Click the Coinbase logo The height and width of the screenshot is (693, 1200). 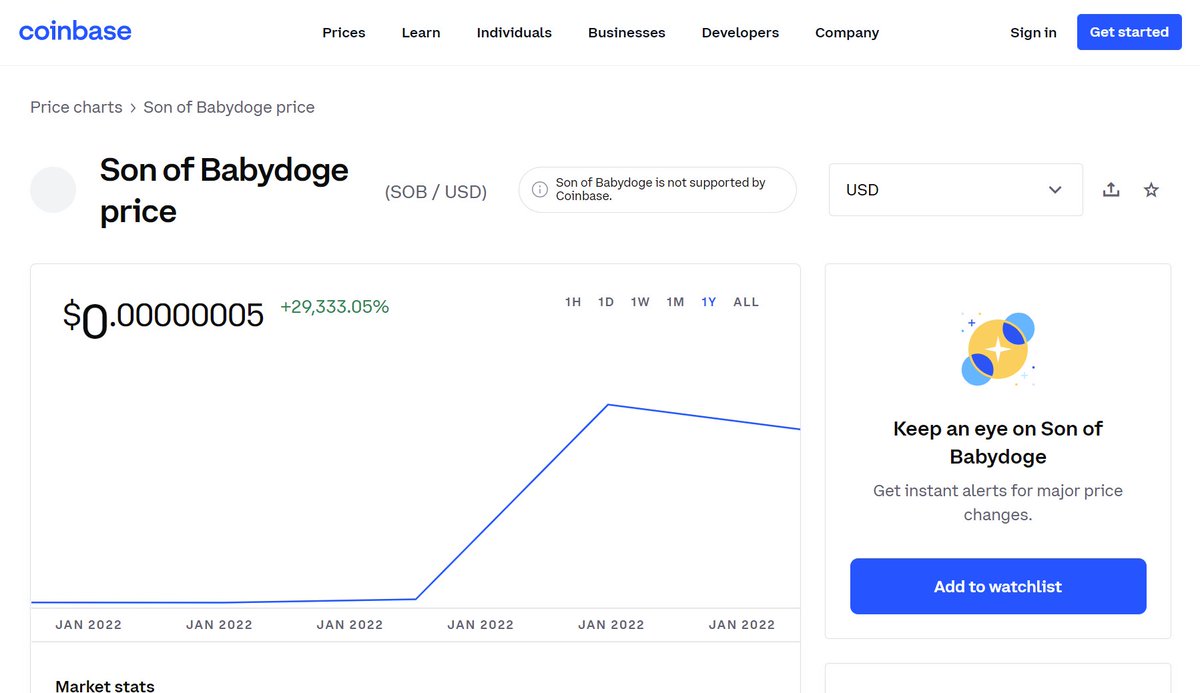75,31
